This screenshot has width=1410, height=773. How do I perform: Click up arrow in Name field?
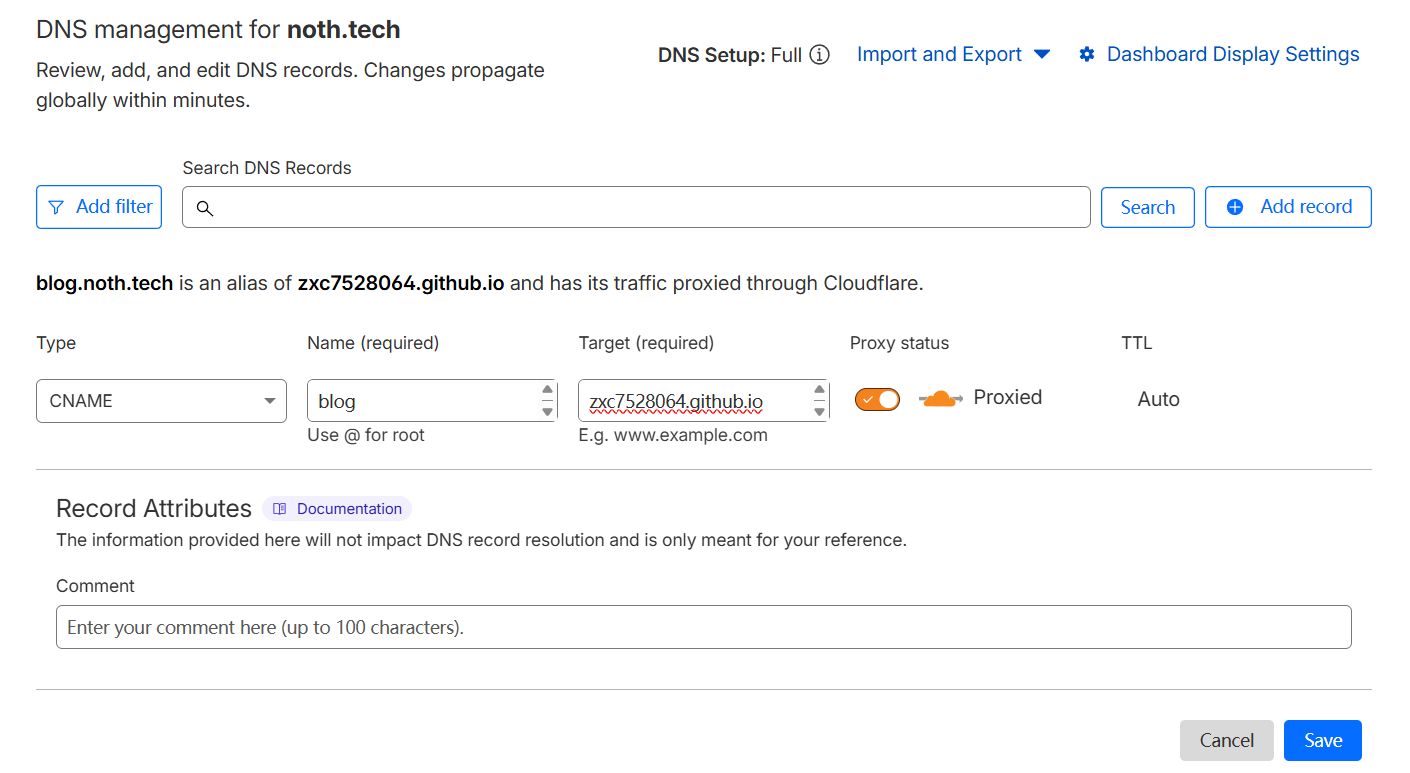tap(547, 390)
